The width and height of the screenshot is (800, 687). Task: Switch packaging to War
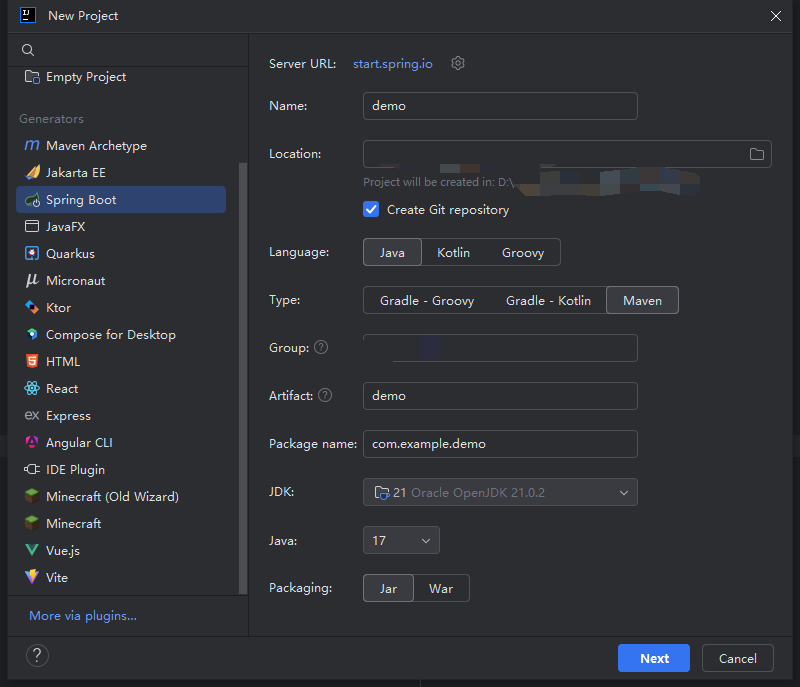pos(441,589)
